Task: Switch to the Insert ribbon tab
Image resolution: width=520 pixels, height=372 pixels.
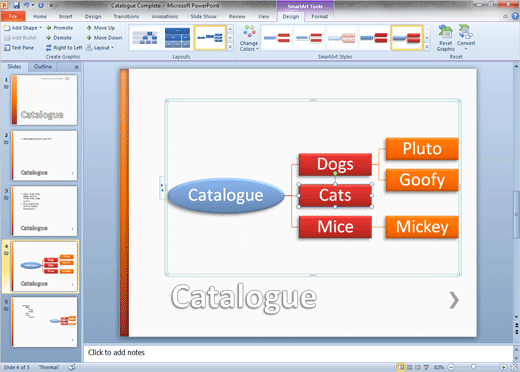Action: pos(66,16)
